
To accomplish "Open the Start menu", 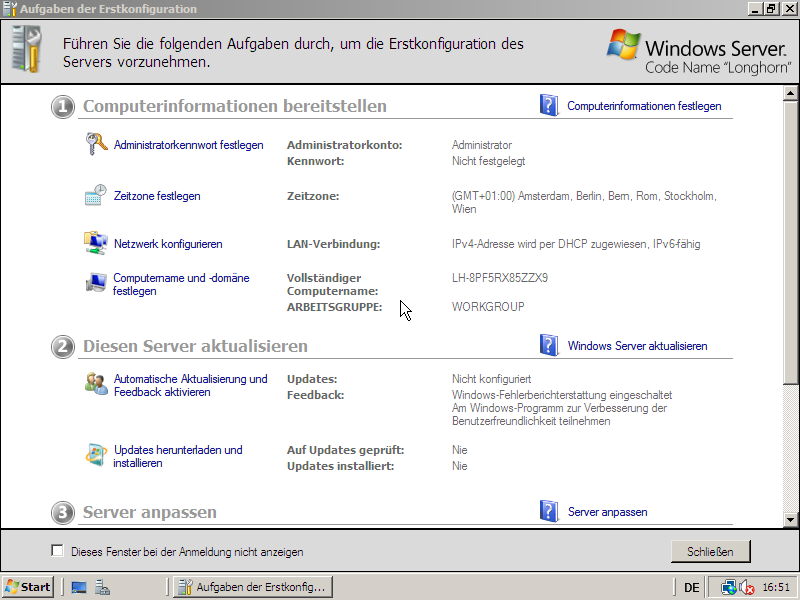I will coord(28,587).
